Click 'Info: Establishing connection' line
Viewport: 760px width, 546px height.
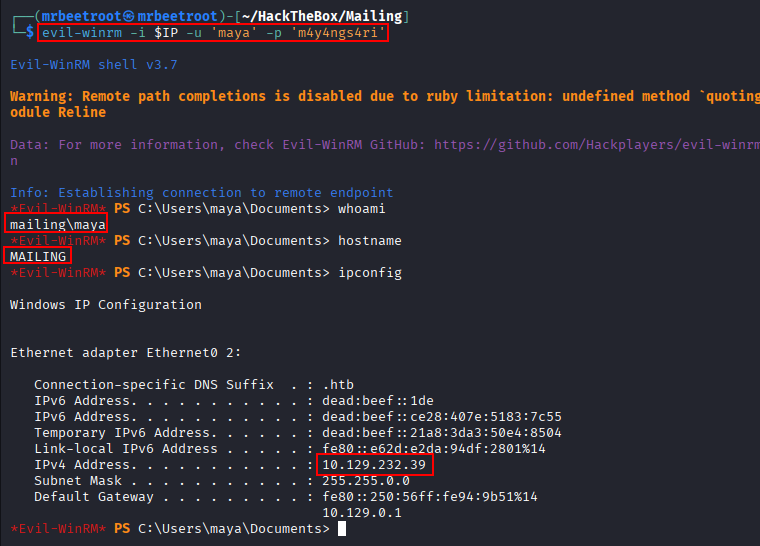click(202, 193)
